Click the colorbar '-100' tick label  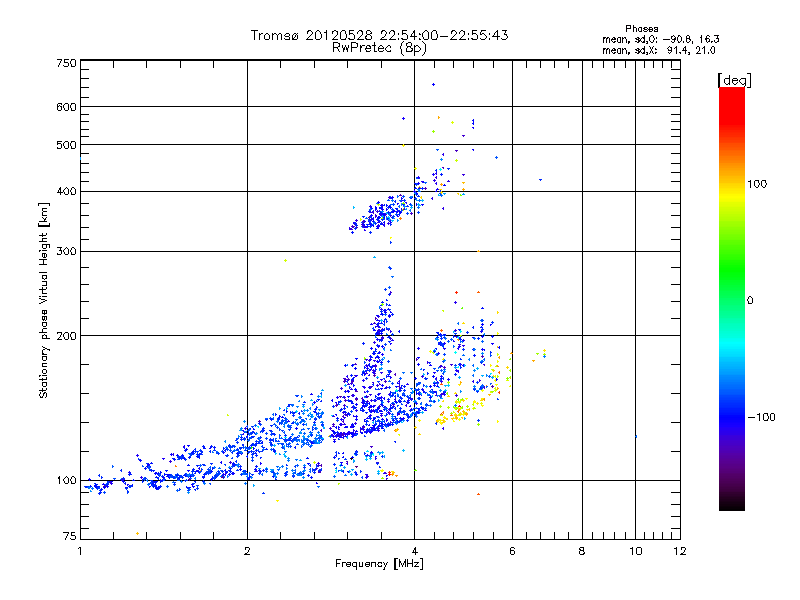coord(761,417)
